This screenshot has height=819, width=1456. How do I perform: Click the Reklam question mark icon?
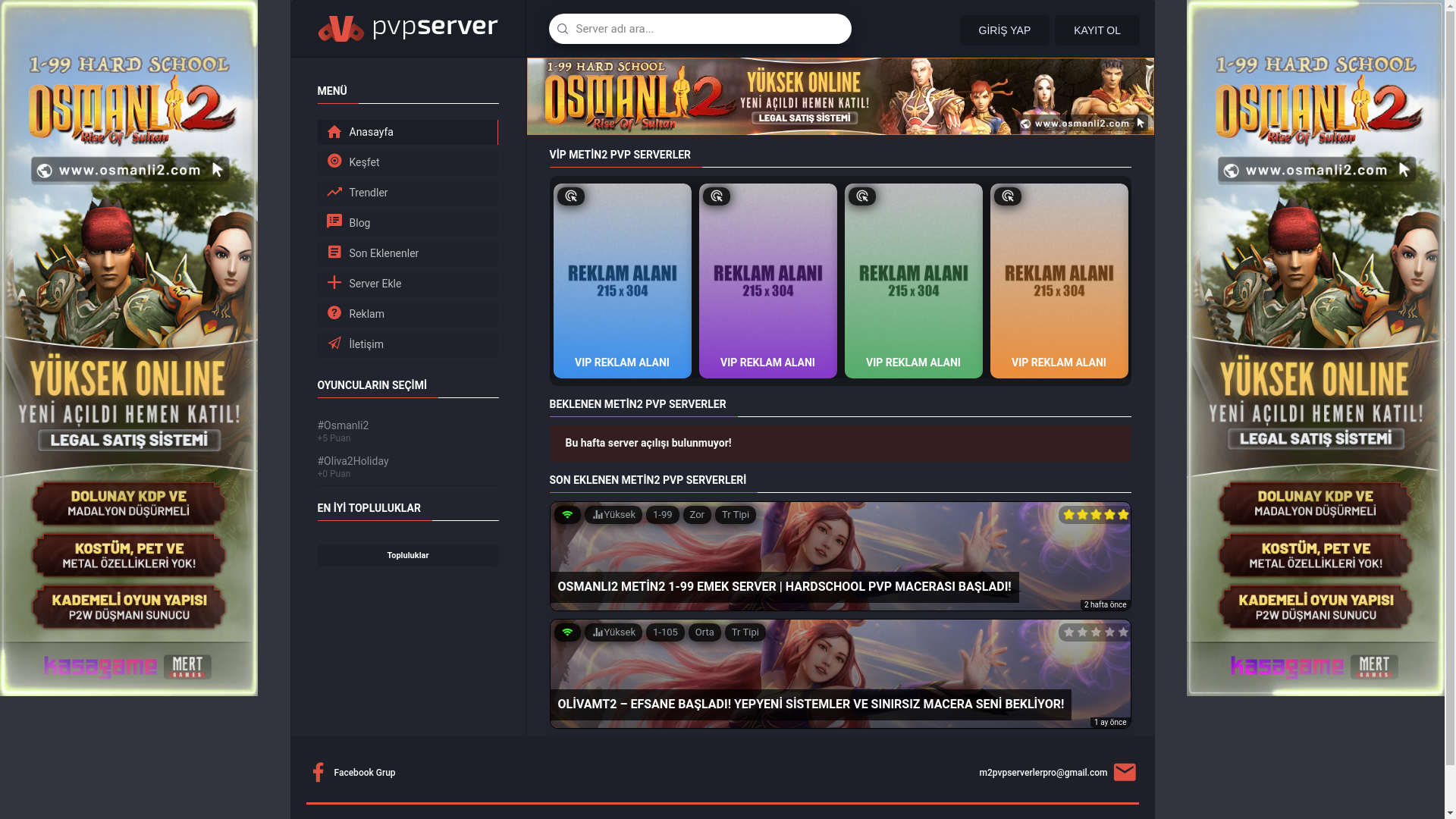(x=334, y=312)
